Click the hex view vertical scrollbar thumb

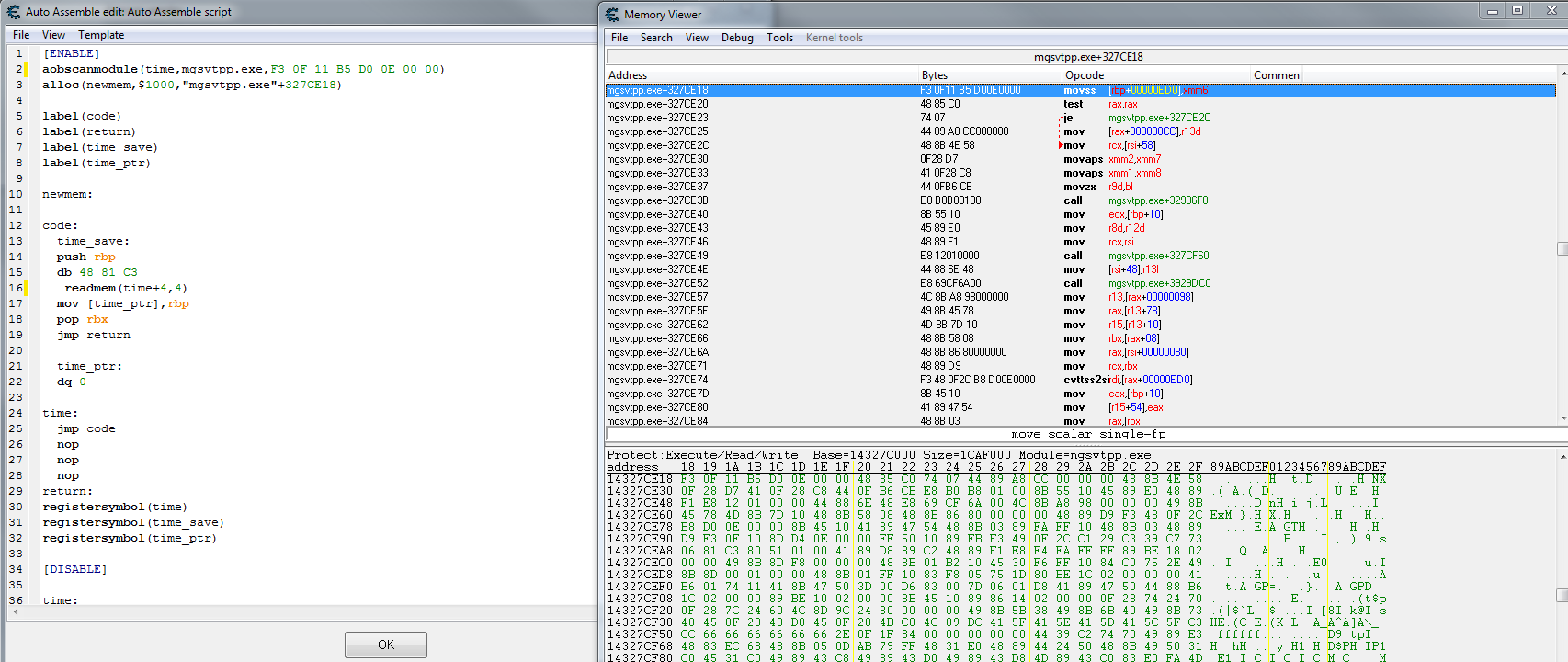(1562, 596)
